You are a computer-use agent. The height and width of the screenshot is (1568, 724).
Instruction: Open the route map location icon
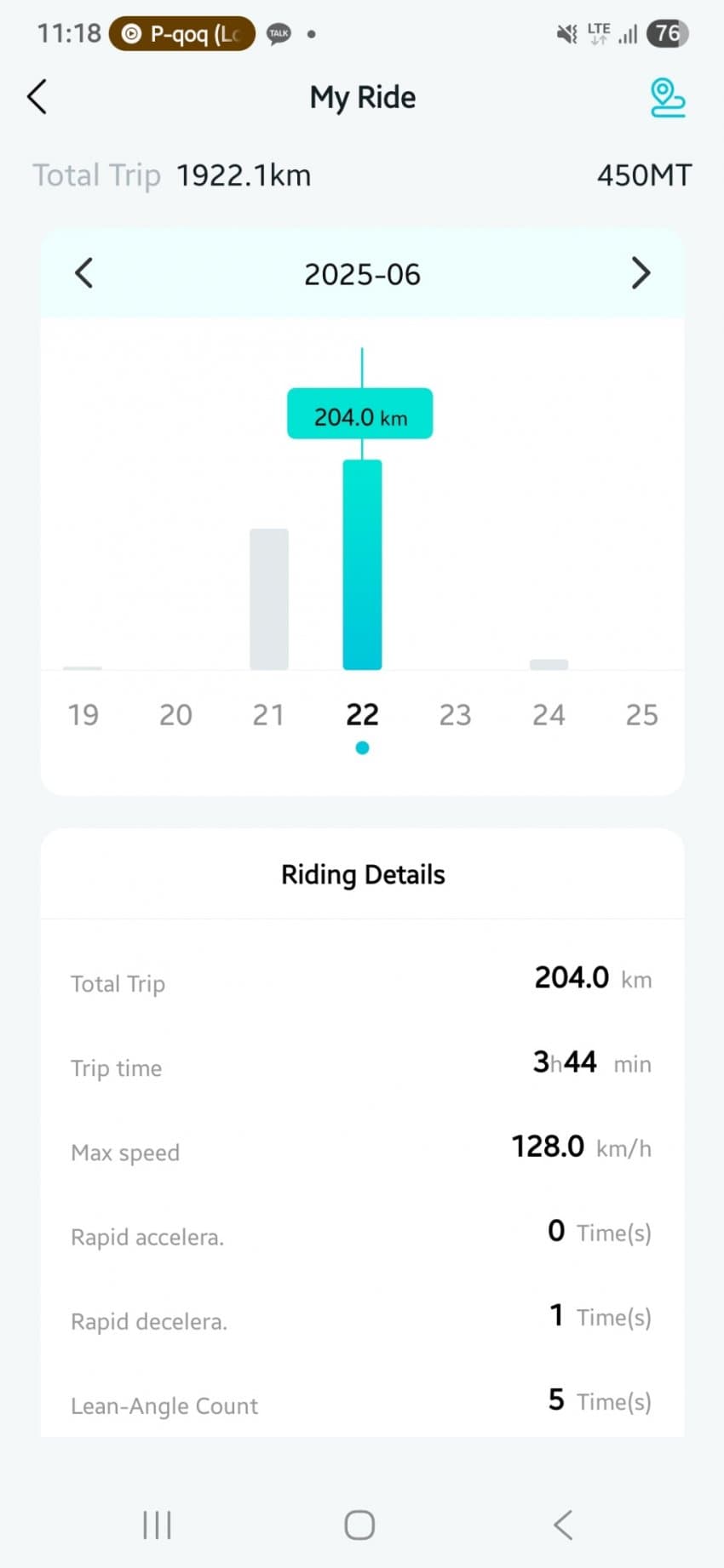coord(667,97)
